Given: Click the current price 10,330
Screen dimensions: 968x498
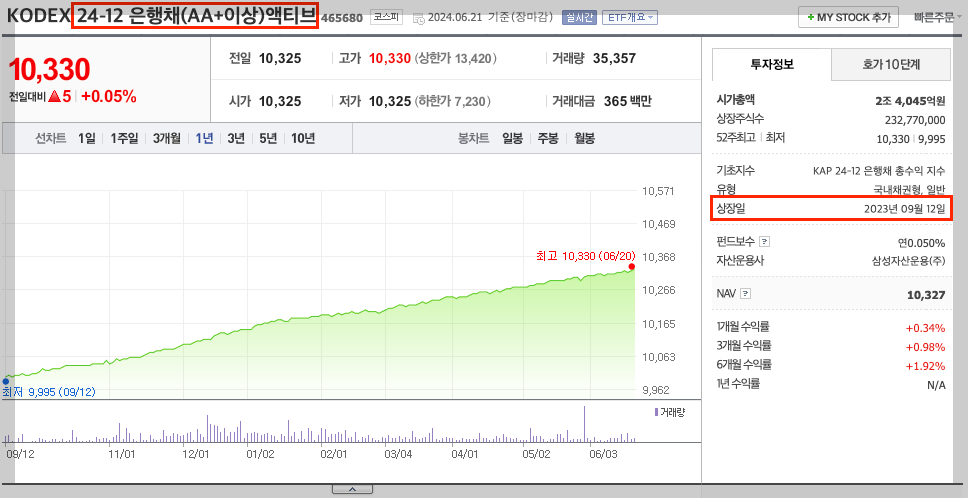Looking at the screenshot, I should 49,69.
